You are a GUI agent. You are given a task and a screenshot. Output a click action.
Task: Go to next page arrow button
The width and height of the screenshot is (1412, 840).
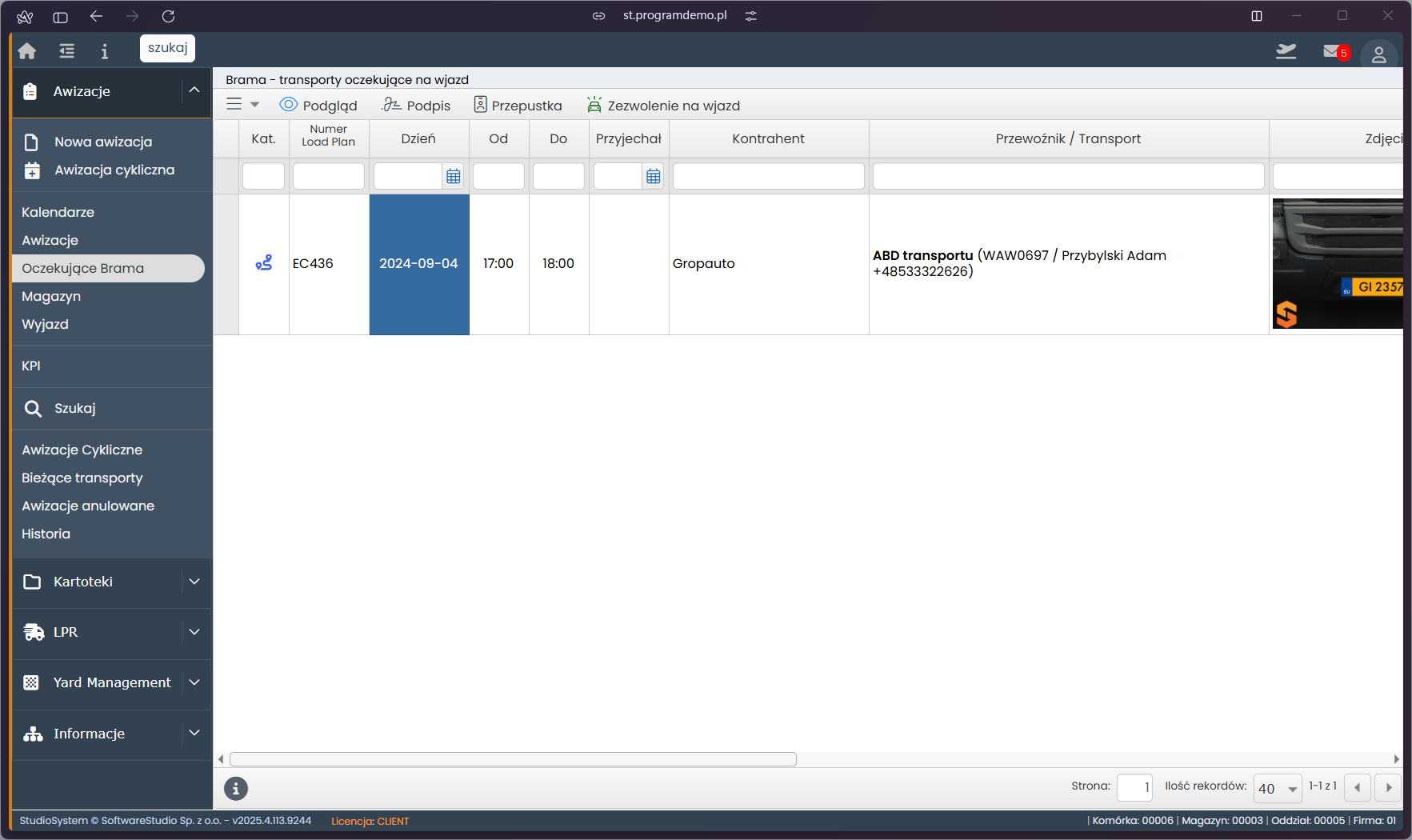coord(1389,788)
